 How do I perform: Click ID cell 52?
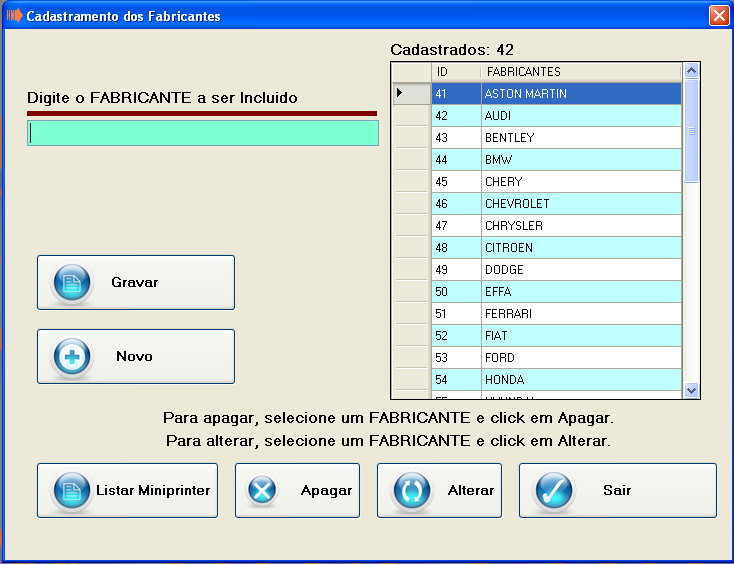click(x=456, y=336)
